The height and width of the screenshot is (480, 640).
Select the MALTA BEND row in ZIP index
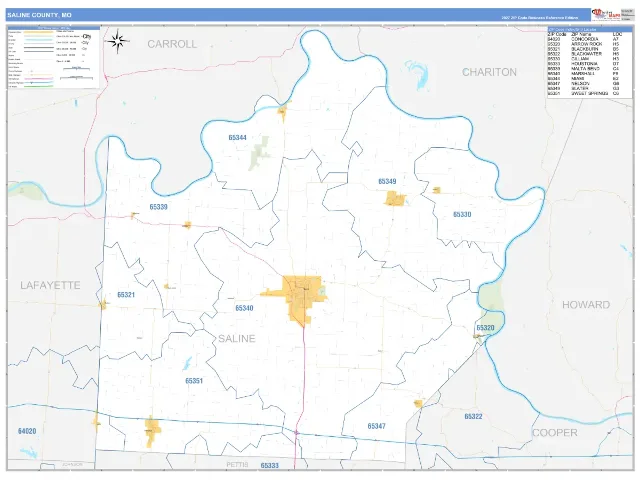[x=584, y=69]
